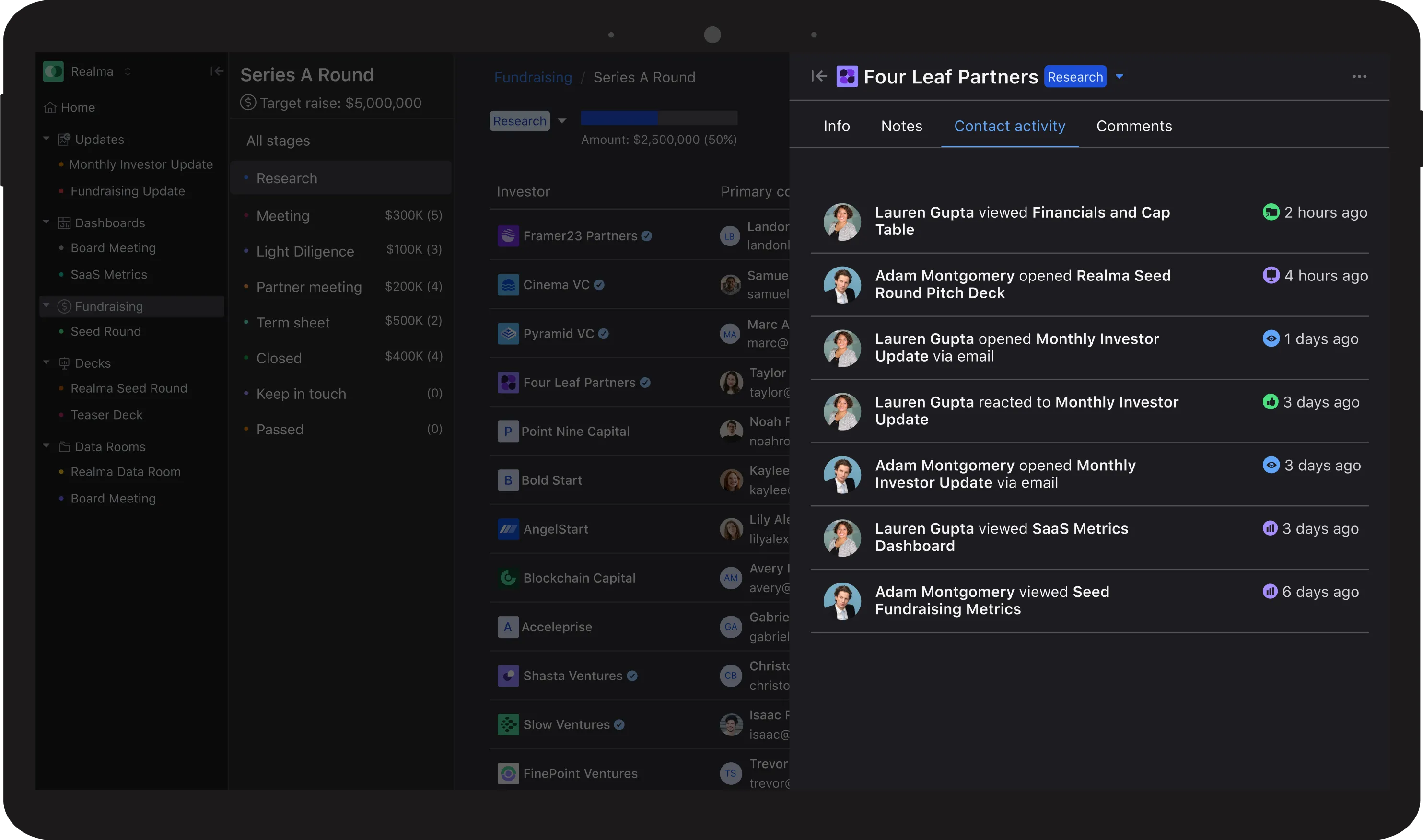This screenshot has width=1423, height=840.
Task: Click the Blockchain Capital logo icon
Action: tap(508, 578)
